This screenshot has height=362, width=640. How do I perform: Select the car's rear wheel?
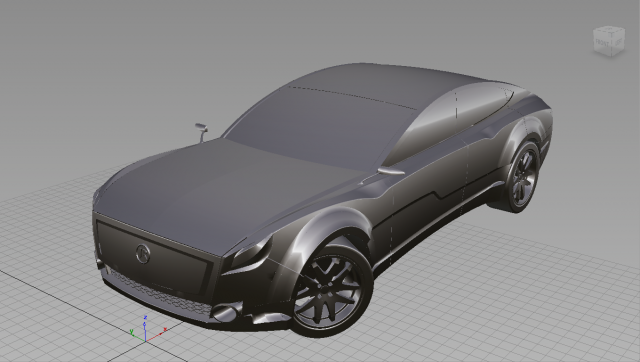(522, 177)
